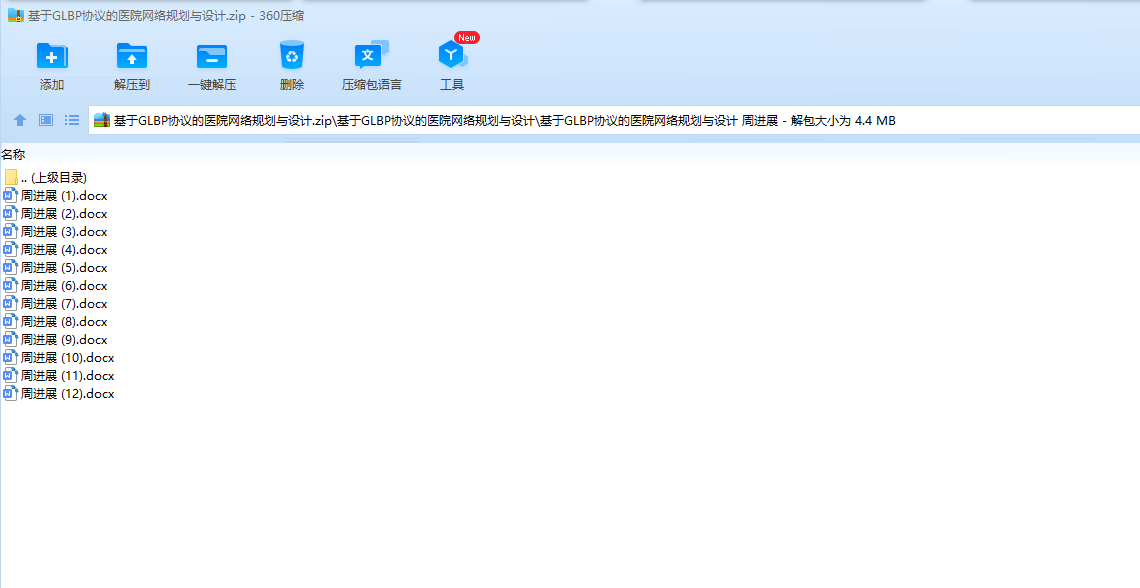Select the file 周进展 (7).docx

click(x=56, y=304)
